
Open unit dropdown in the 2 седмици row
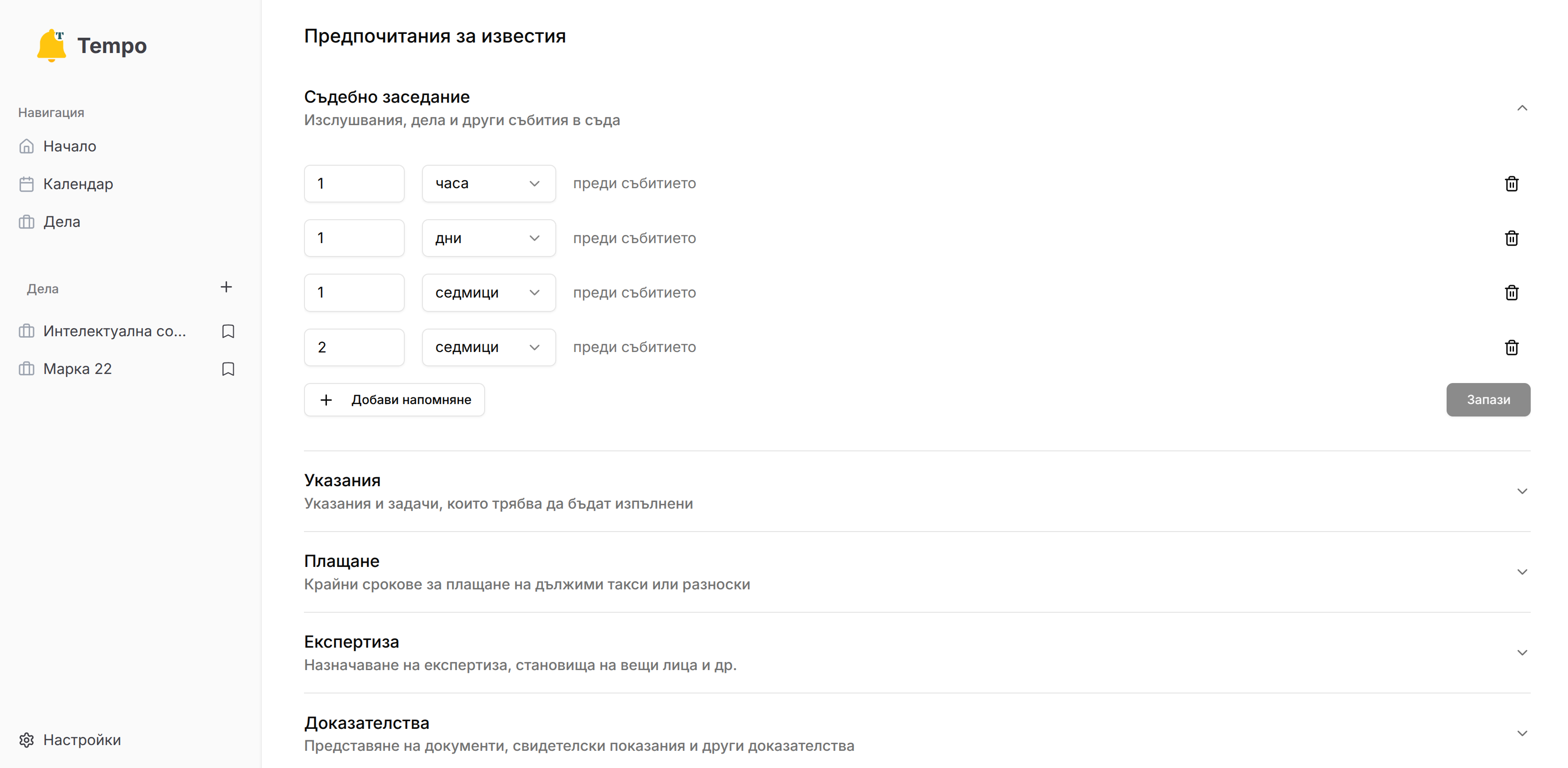(489, 348)
